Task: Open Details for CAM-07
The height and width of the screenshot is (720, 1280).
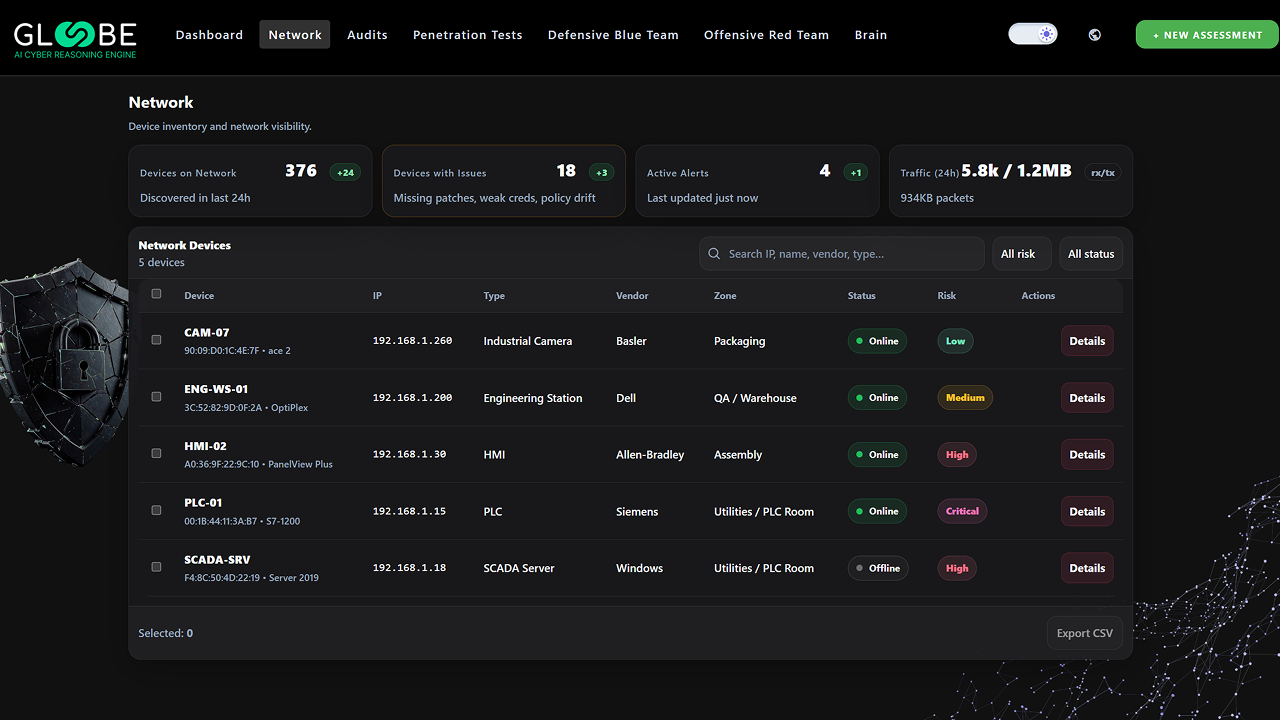Action: coord(1087,341)
